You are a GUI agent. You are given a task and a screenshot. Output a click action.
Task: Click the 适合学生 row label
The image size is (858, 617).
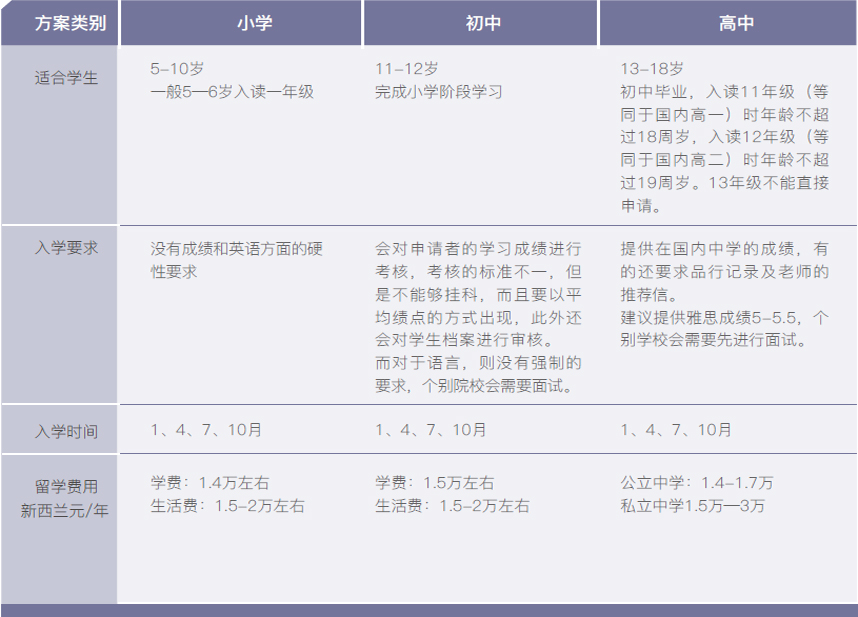[60, 77]
